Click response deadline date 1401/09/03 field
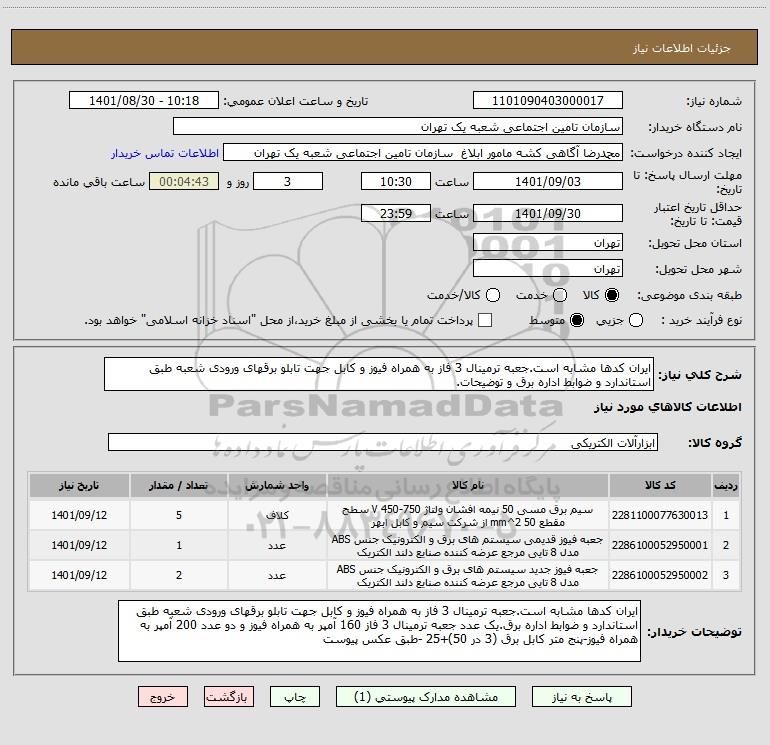Viewport: 770px width, 745px height. click(548, 181)
